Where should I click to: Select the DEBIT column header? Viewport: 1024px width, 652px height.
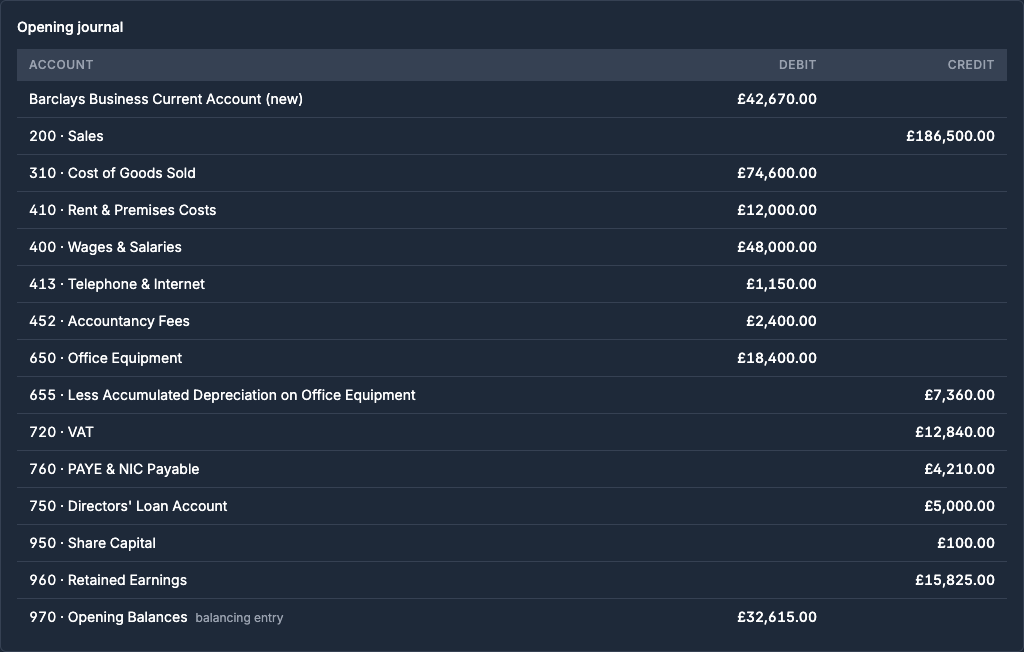797,65
